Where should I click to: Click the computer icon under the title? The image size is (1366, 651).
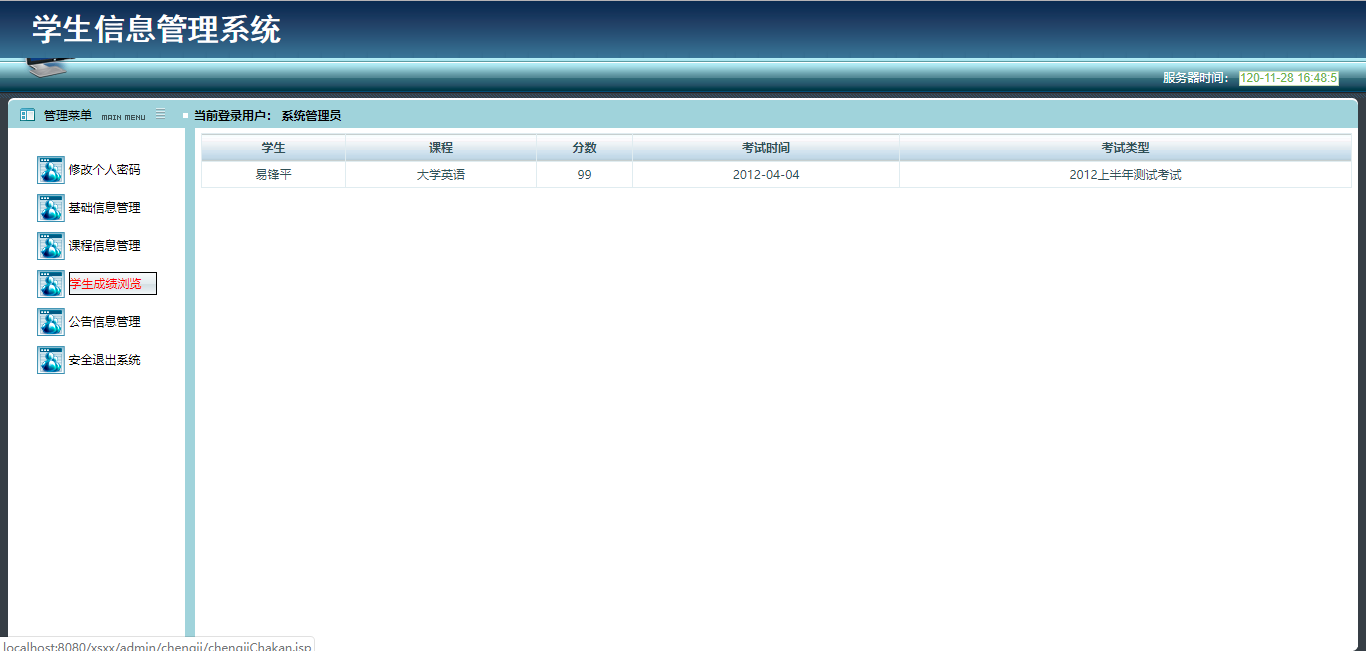coord(50,67)
